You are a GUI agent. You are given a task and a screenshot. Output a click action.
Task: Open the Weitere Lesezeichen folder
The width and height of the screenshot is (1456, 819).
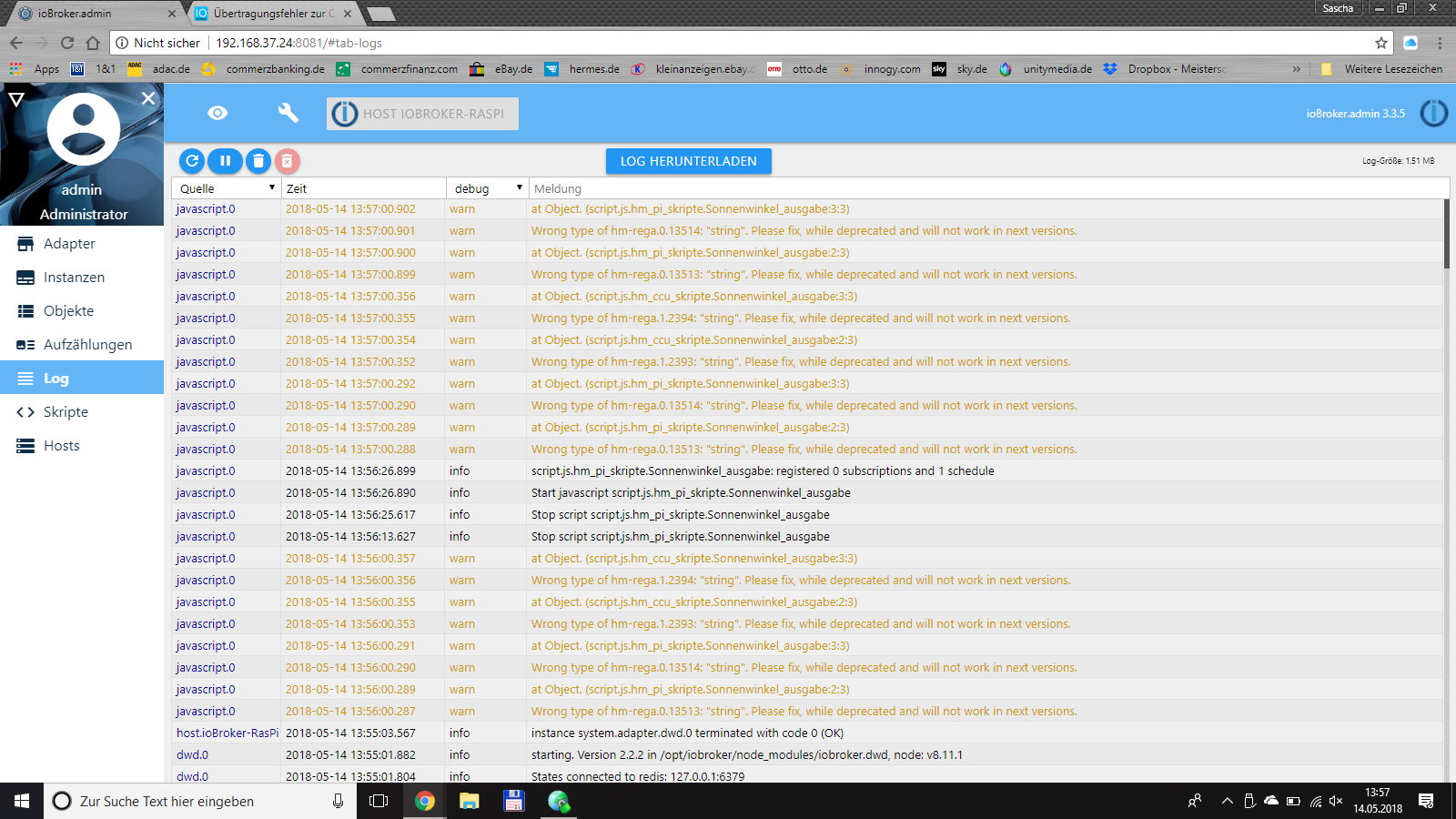(x=1381, y=69)
